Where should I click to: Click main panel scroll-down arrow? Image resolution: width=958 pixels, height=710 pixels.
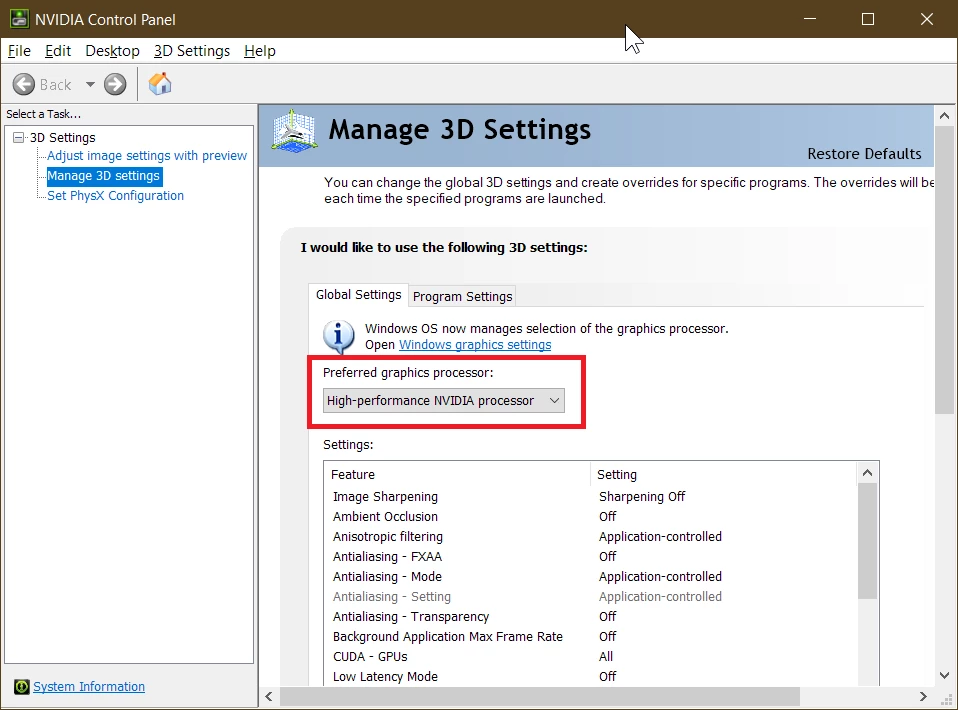point(945,675)
